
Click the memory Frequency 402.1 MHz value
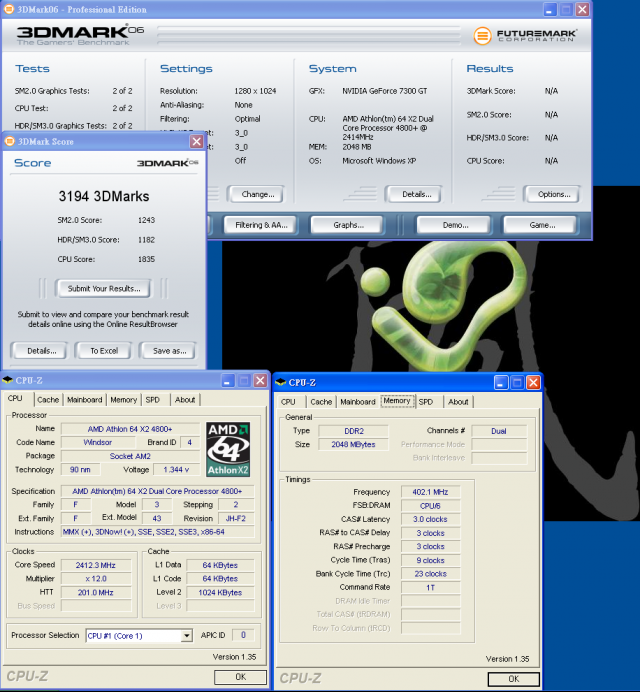[430, 492]
